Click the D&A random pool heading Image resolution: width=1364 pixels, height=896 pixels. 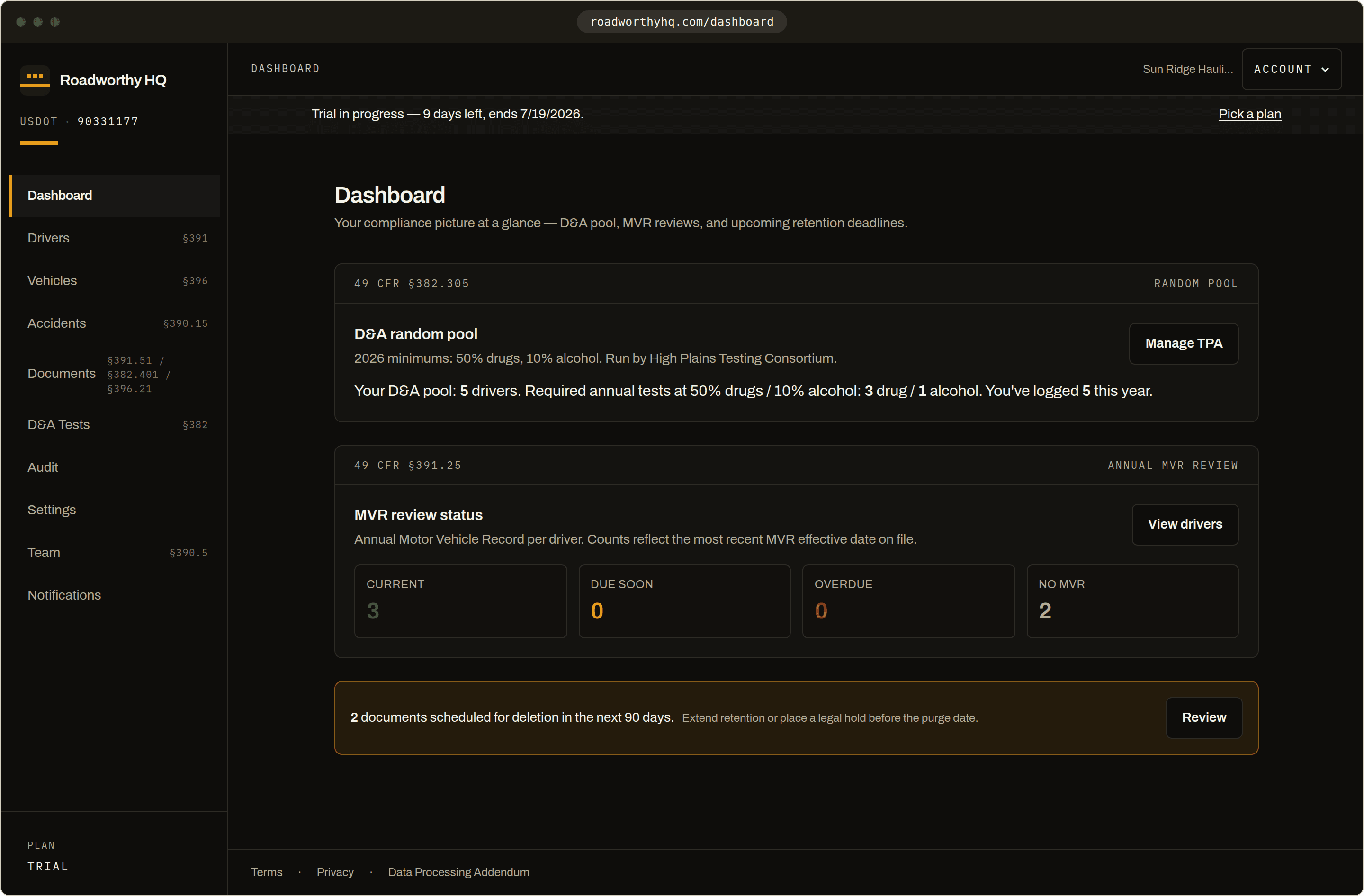(415, 334)
